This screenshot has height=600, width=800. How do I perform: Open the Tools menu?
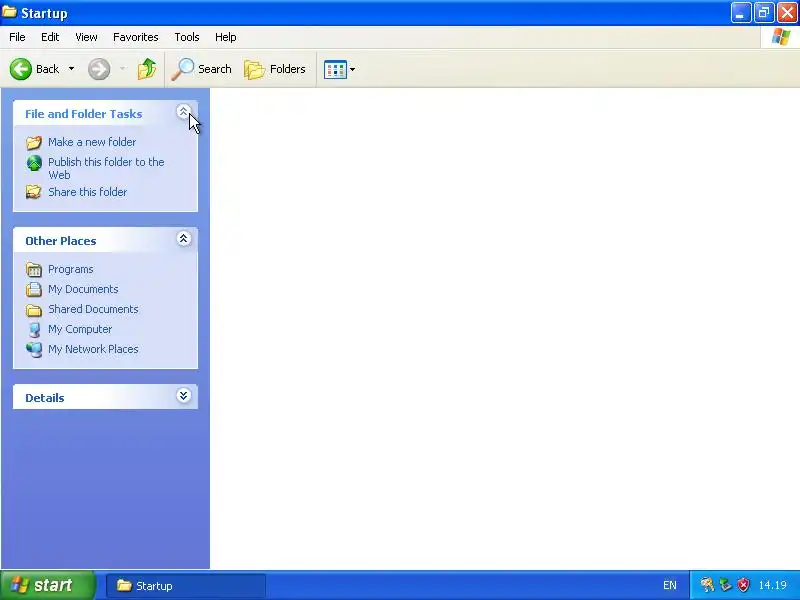[187, 37]
